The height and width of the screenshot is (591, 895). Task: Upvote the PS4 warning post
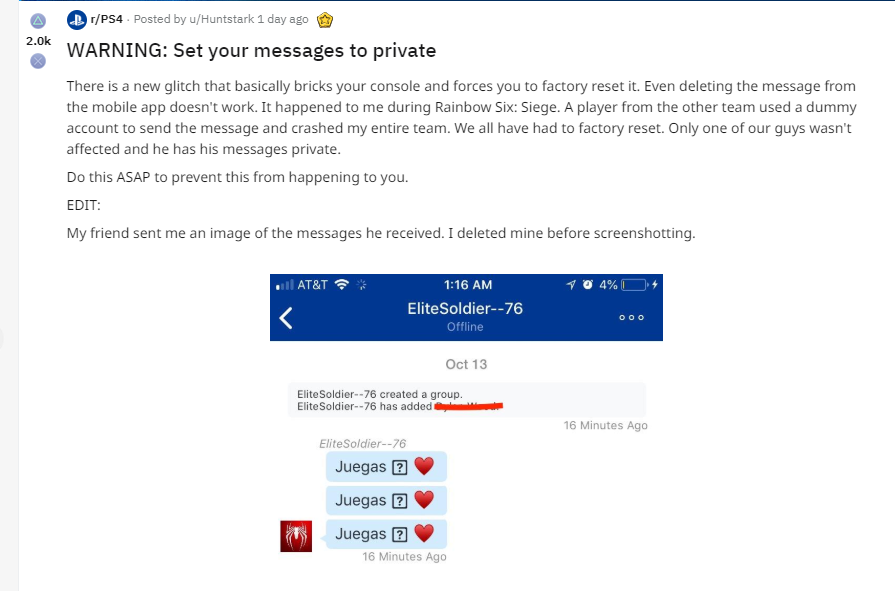pos(38,21)
